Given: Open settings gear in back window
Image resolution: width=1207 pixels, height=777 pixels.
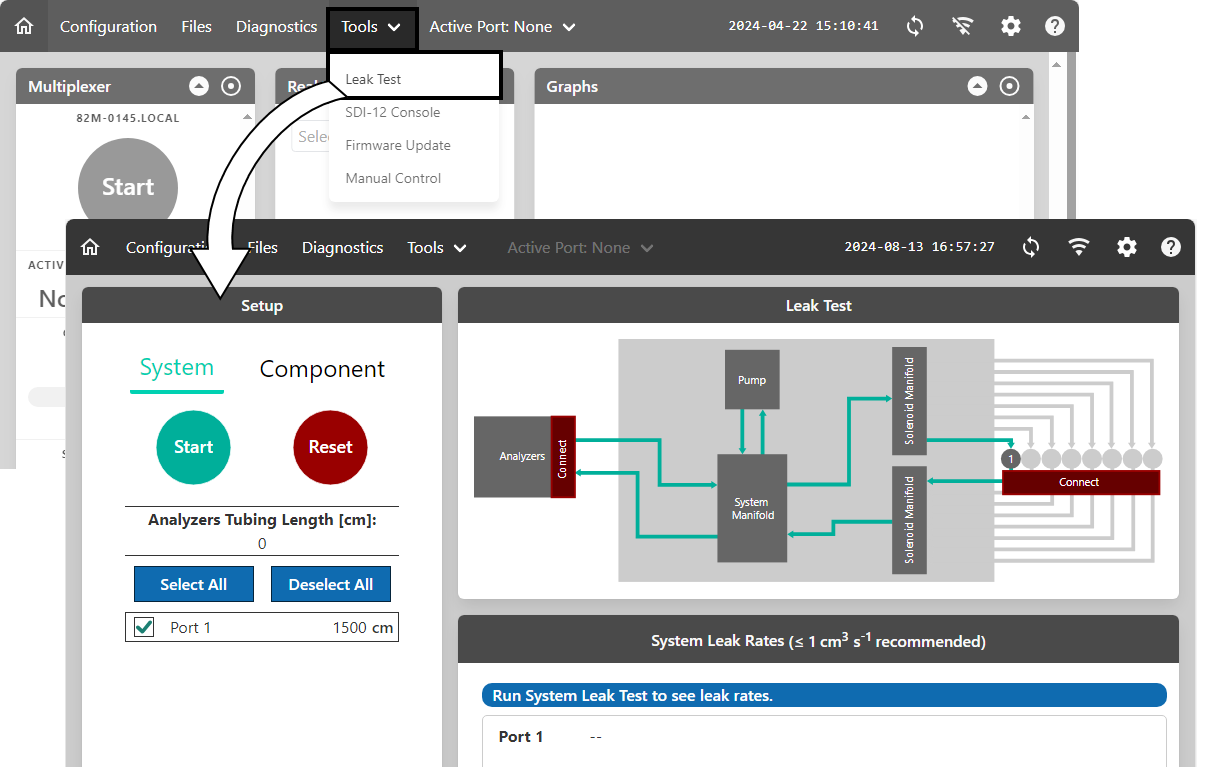Looking at the screenshot, I should 1011,26.
